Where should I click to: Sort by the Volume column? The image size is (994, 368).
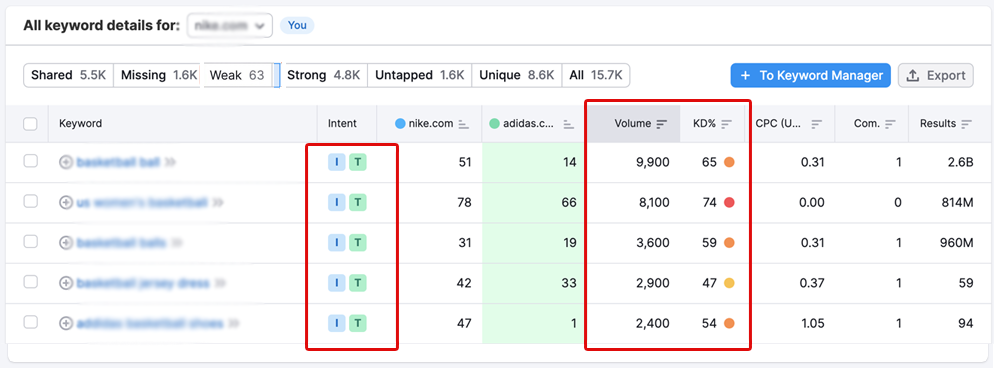tap(661, 124)
